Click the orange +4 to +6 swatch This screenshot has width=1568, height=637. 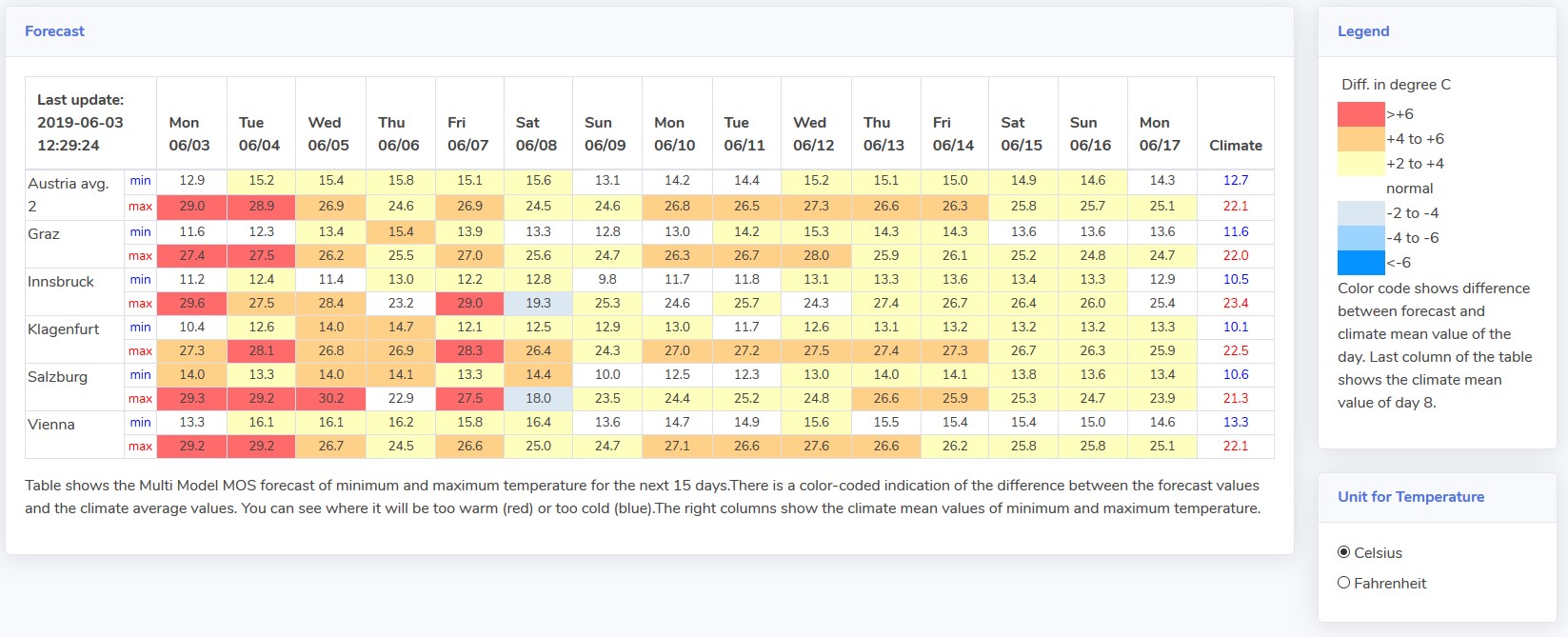tap(1361, 139)
